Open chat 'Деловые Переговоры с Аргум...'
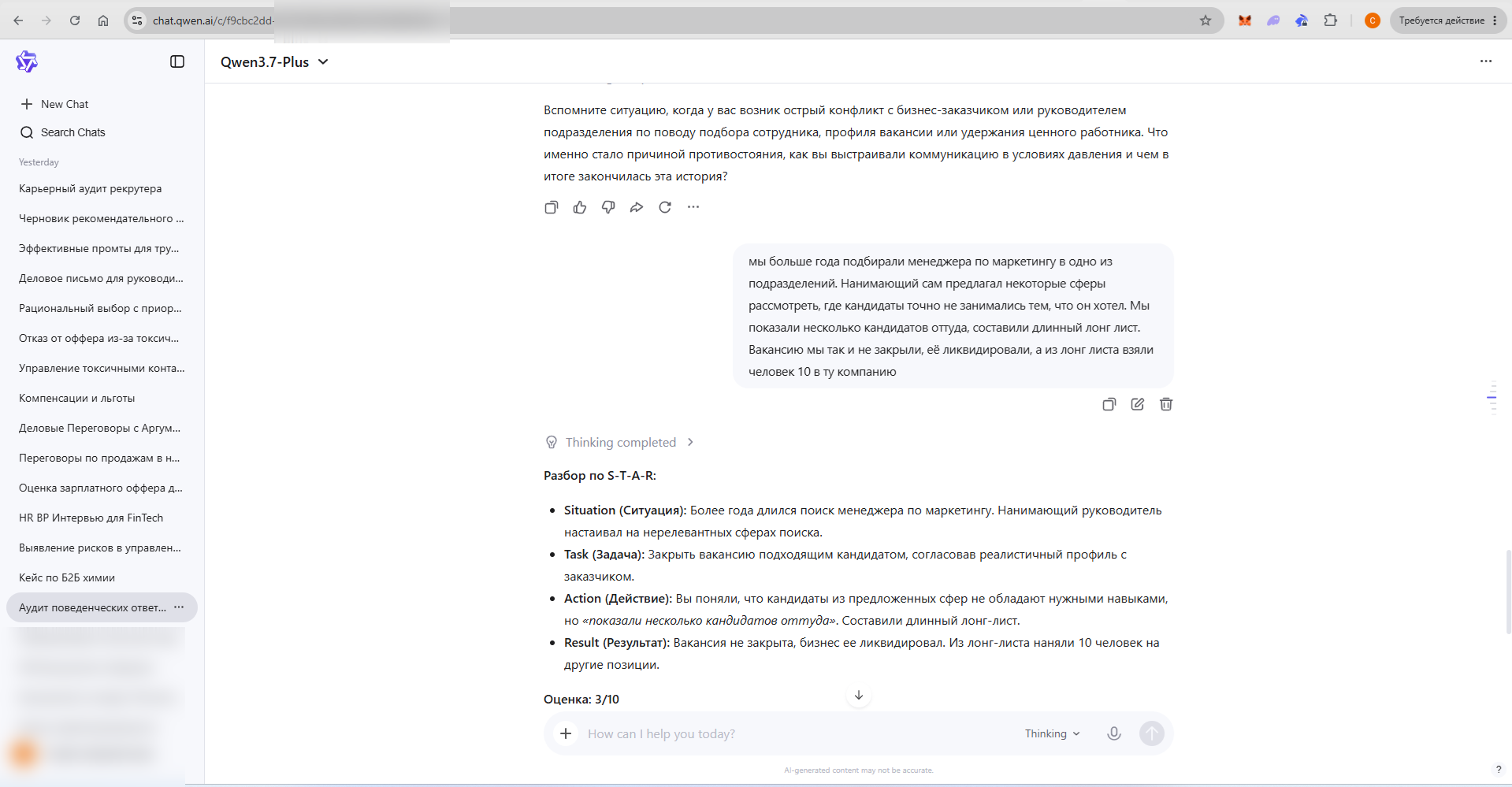 (102, 428)
